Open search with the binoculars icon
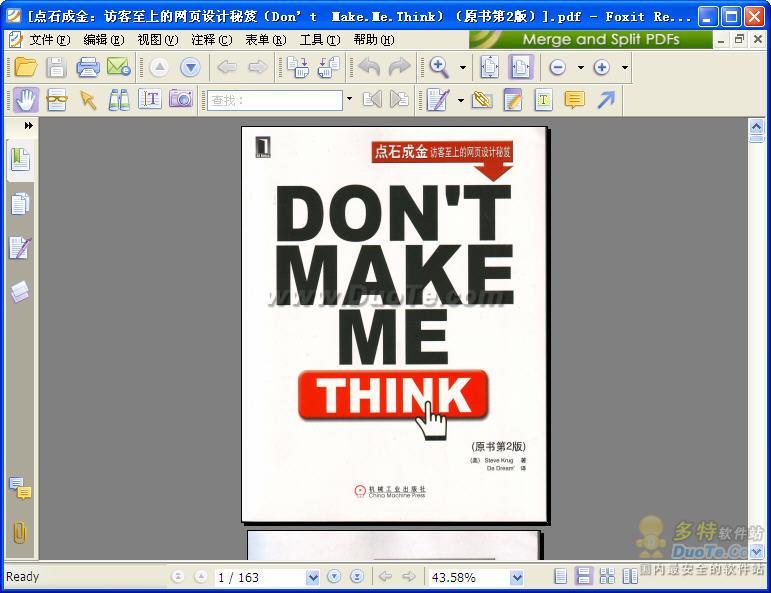This screenshot has height=593, width=771. click(119, 100)
